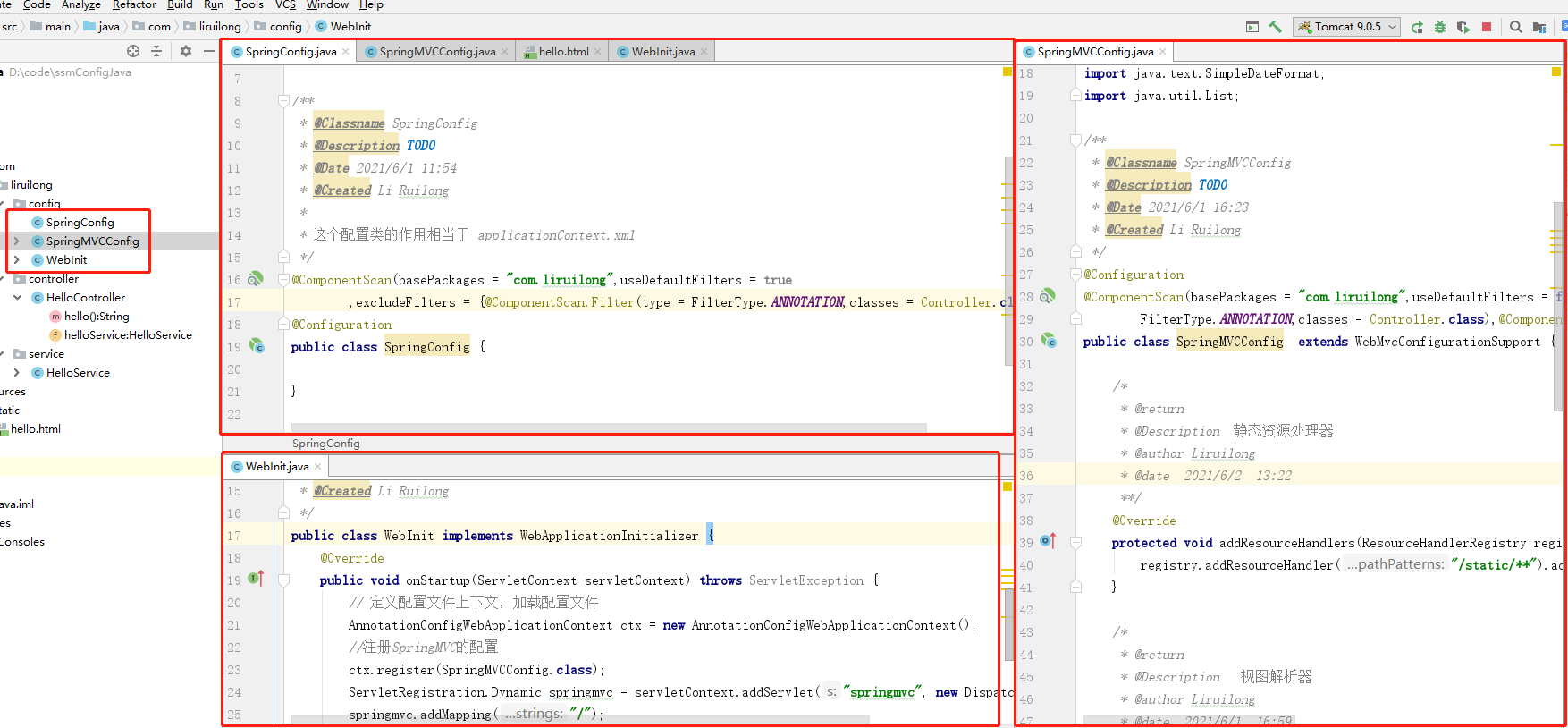Screen dimensions: 1568x728
Task: Close the hello.html tab
Action: (597, 52)
